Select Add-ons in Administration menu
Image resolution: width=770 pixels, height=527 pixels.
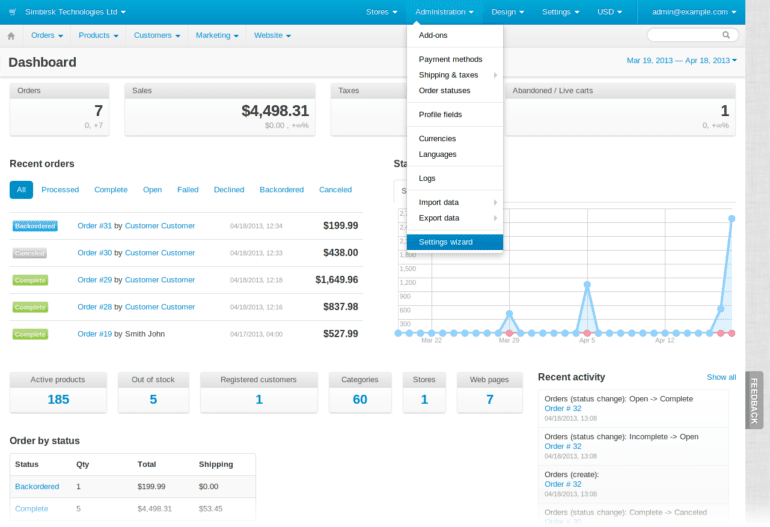tap(455, 35)
